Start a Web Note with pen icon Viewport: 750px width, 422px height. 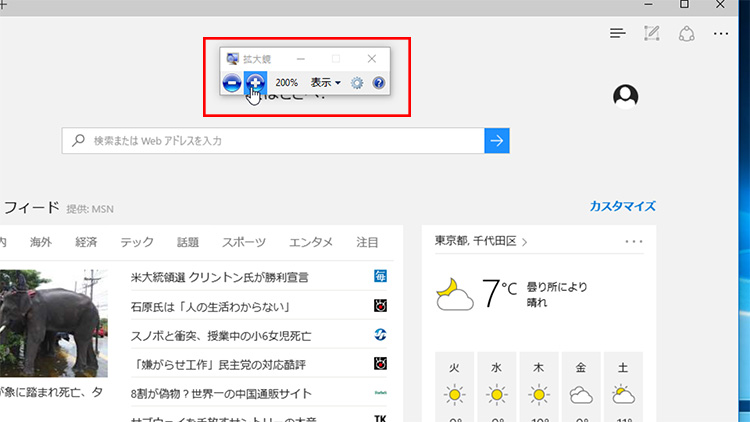coord(652,33)
